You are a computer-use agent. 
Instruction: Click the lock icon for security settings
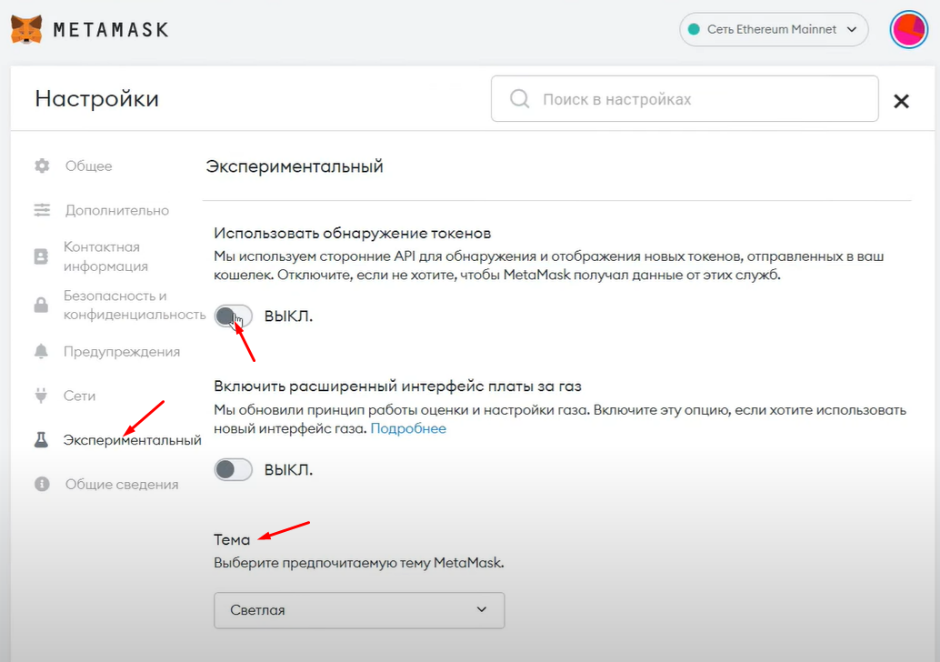41,305
